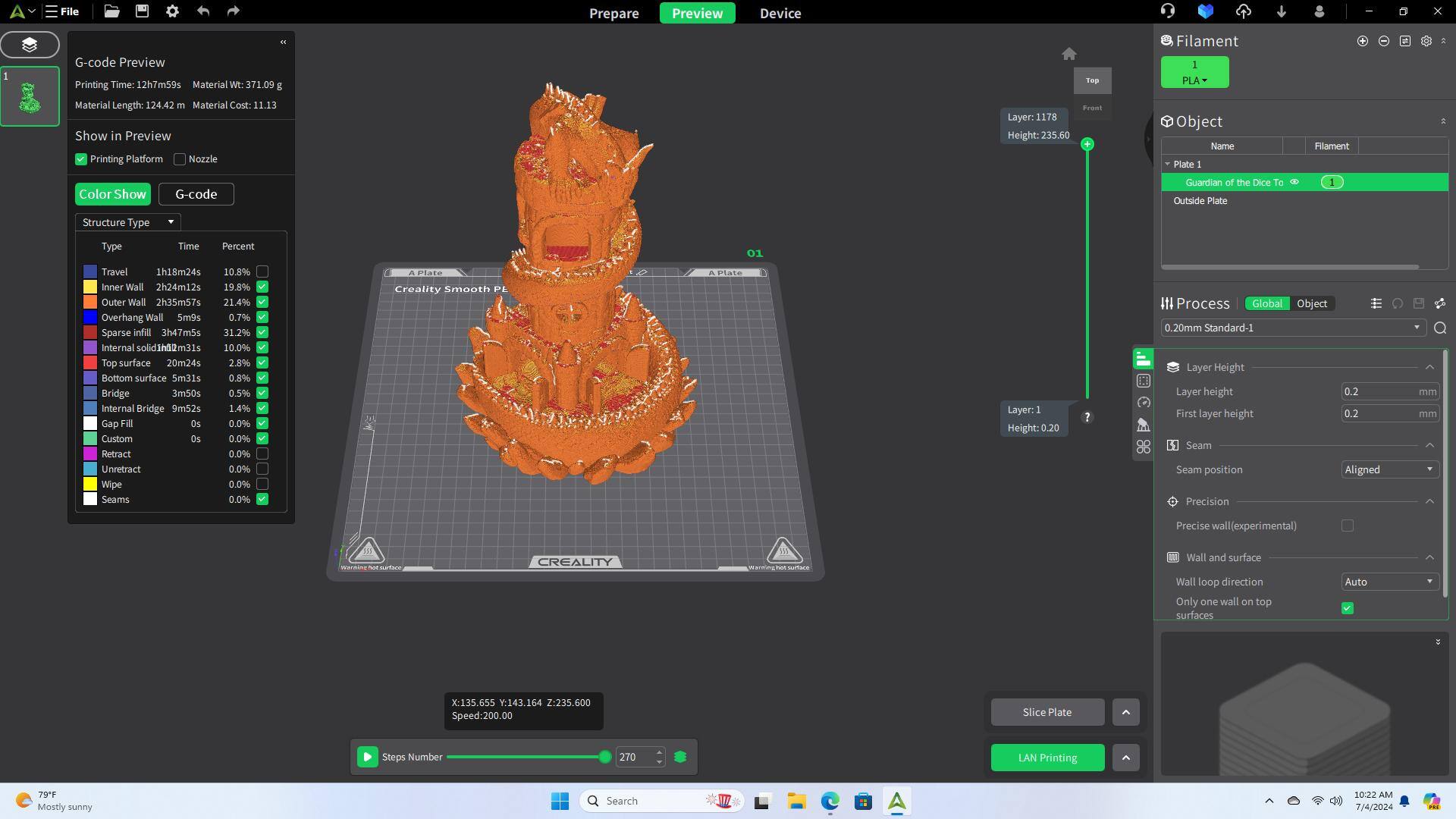Viewport: 1456px width, 819px height.
Task: Toggle eye icon for Guardian object
Action: click(x=1294, y=182)
